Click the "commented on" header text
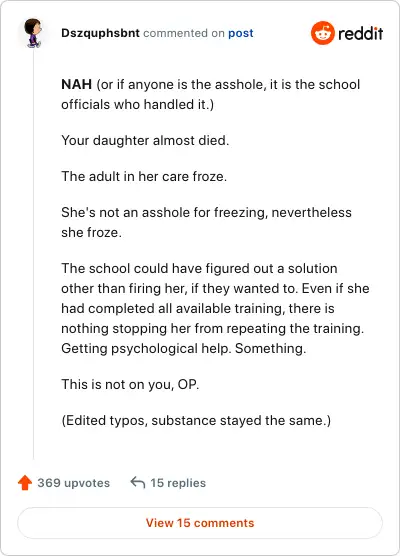400x556 pixels. coord(184,33)
